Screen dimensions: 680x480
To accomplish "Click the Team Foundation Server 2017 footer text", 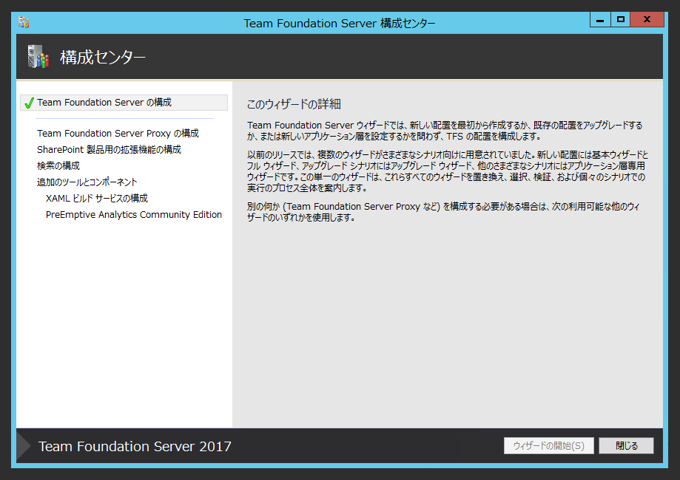I will [135, 446].
